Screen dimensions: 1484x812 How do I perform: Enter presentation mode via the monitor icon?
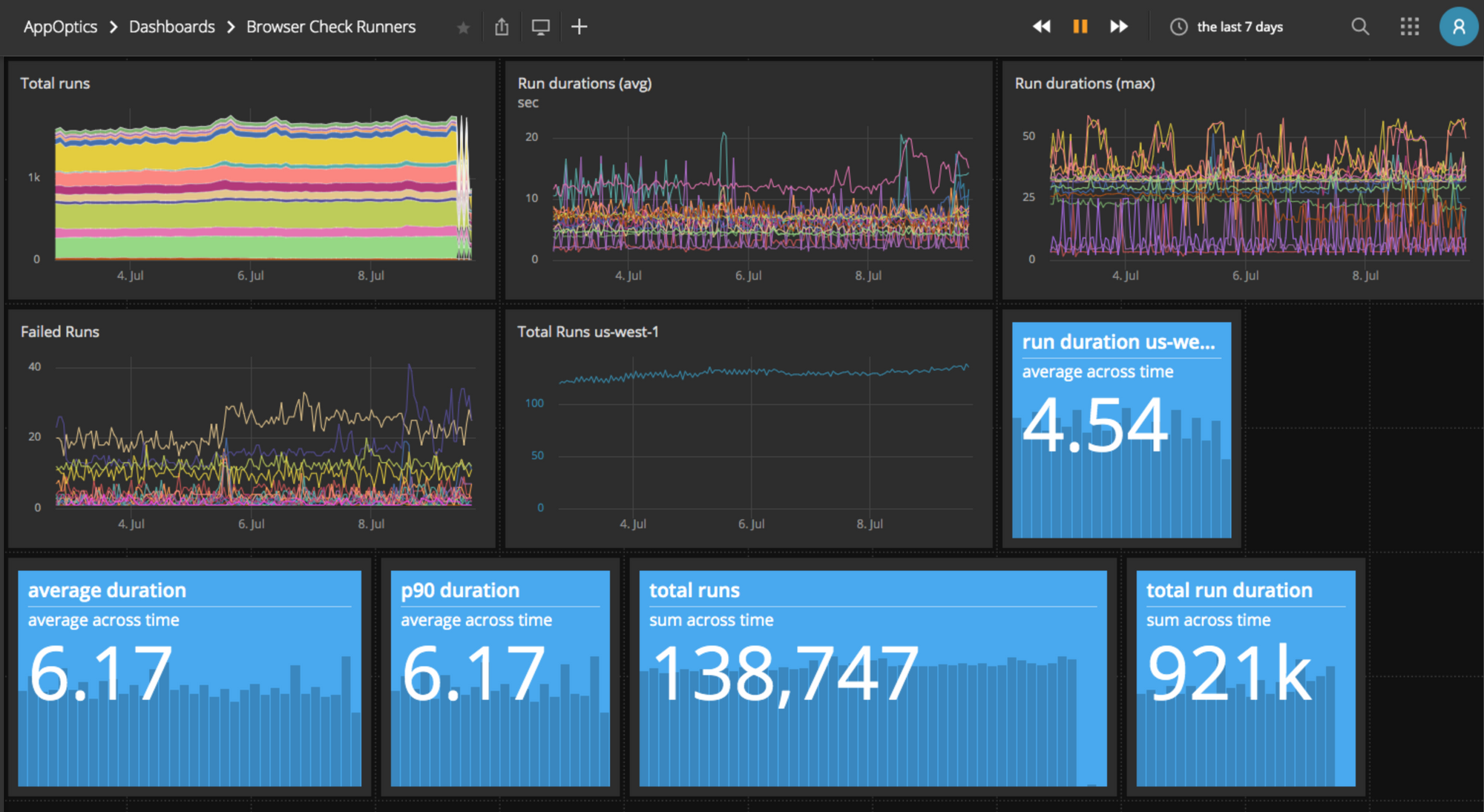(x=540, y=27)
